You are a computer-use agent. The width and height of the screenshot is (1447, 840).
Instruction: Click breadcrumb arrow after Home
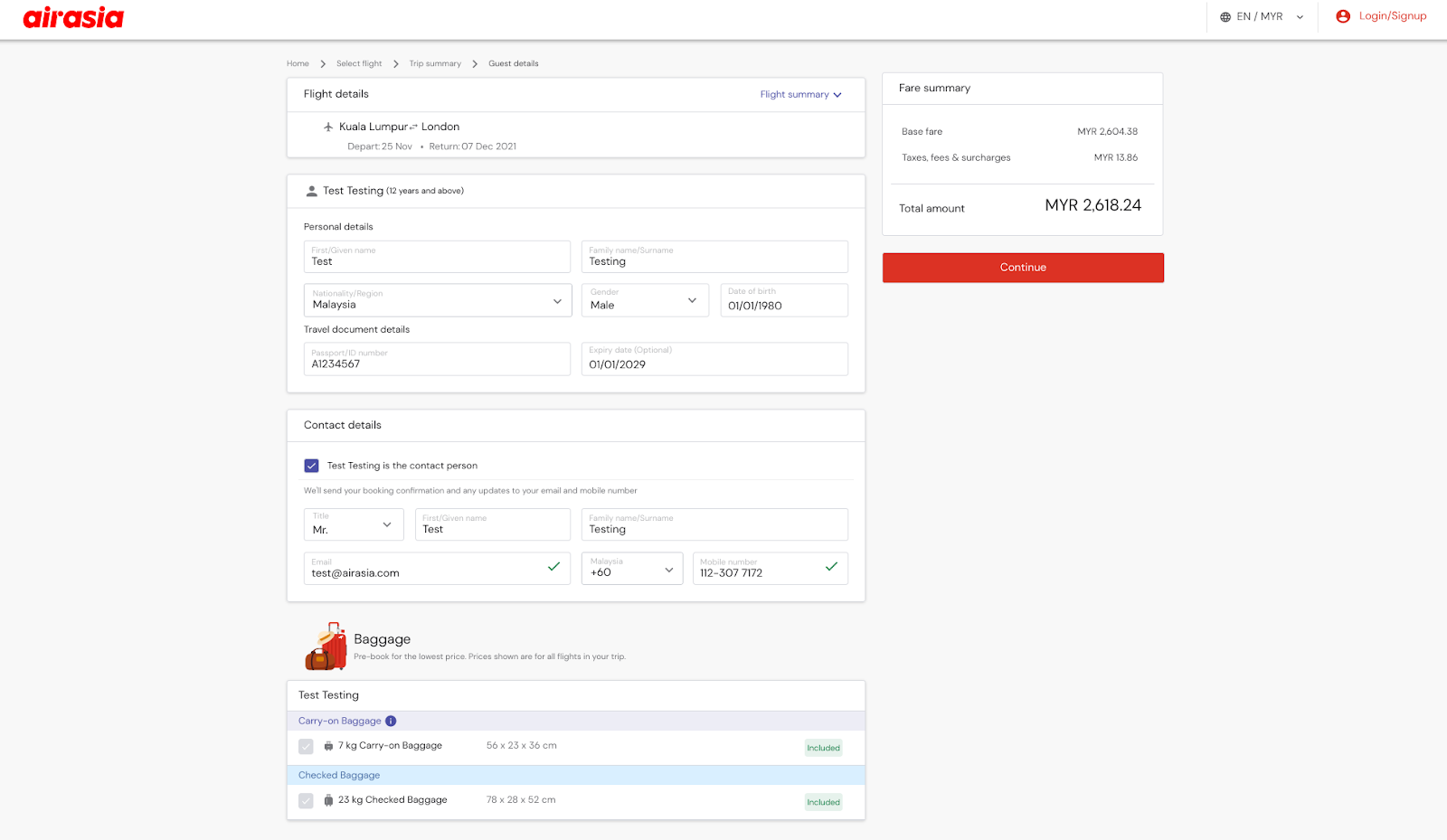[323, 64]
